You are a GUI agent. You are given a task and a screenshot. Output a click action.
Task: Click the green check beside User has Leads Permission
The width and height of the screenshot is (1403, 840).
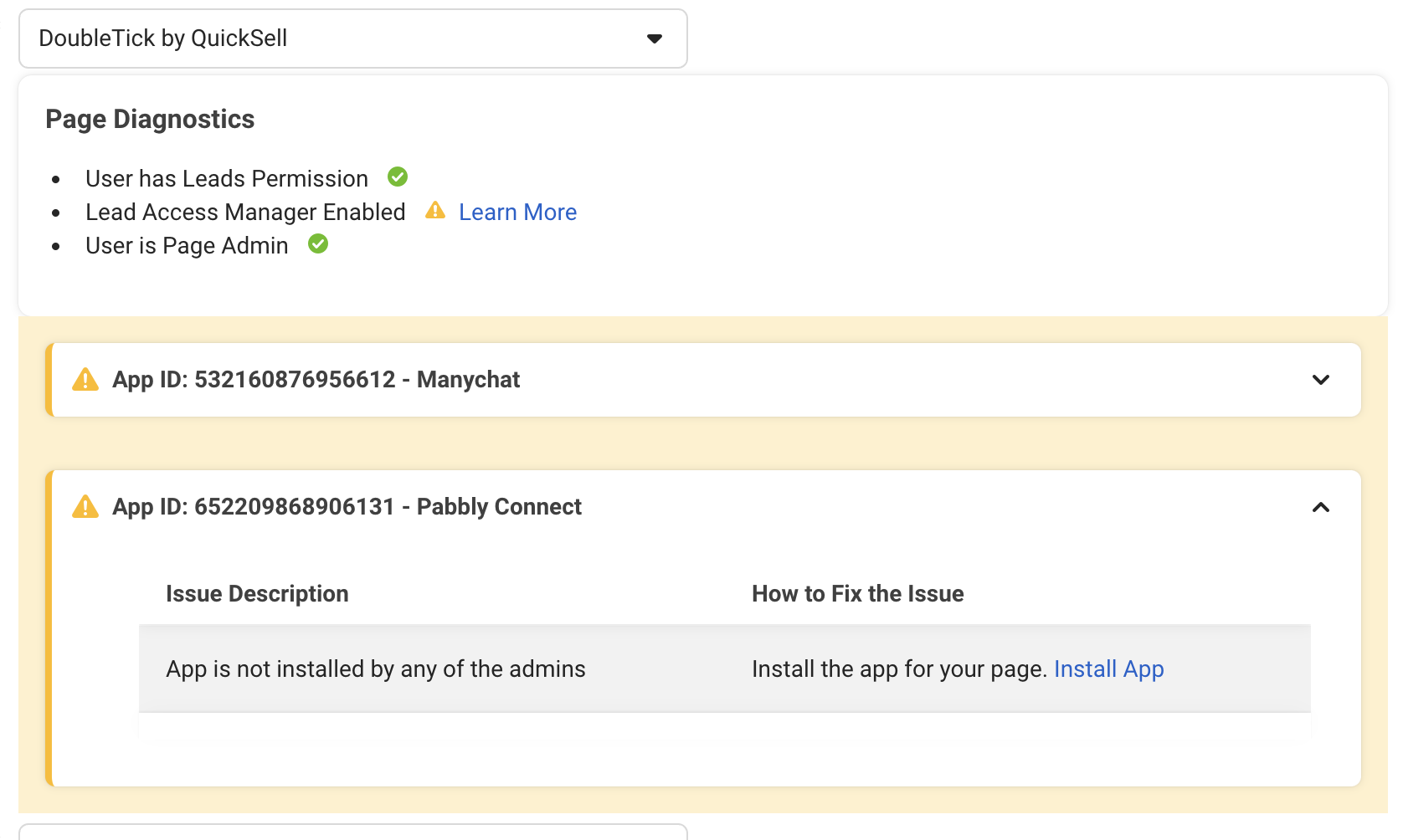point(398,177)
